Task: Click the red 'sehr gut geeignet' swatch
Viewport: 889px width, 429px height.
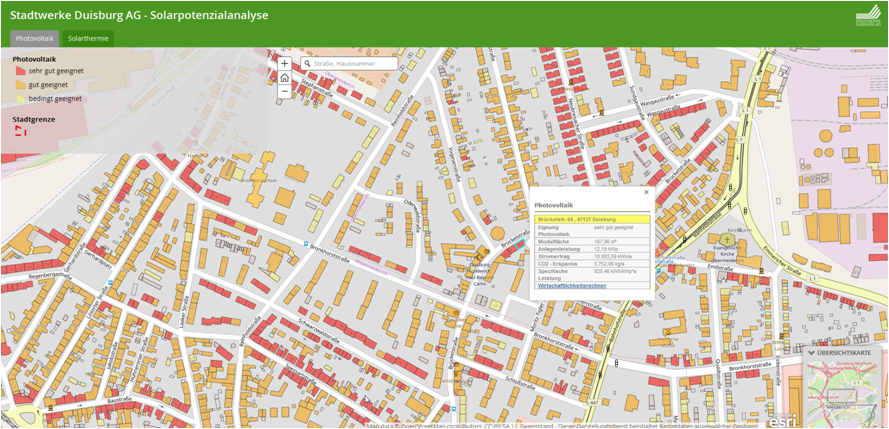Action: [x=20, y=71]
